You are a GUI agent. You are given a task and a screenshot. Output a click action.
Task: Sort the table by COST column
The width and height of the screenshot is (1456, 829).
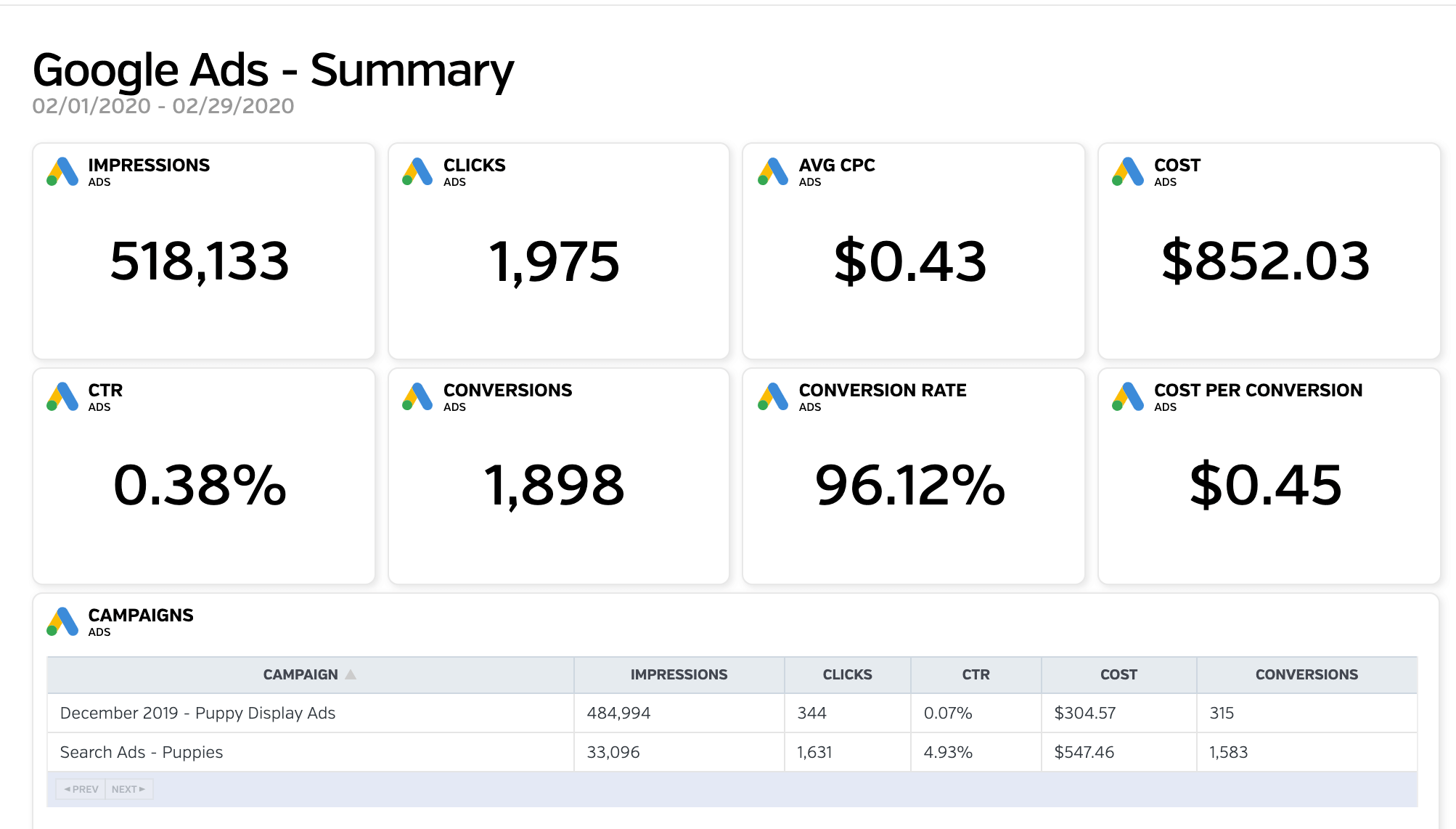pyautogui.click(x=1118, y=674)
